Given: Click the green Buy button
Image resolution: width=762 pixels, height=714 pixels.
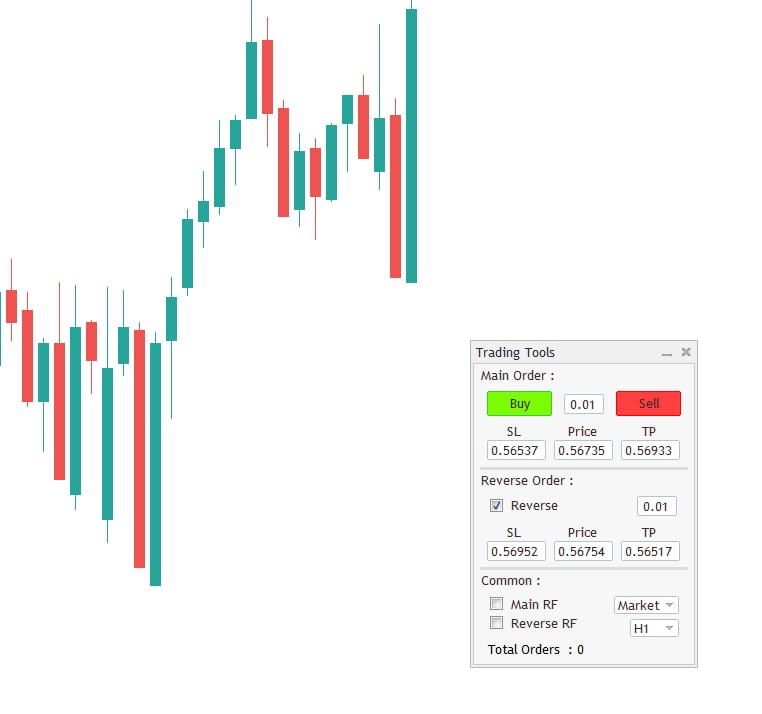Looking at the screenshot, I should pos(519,404).
